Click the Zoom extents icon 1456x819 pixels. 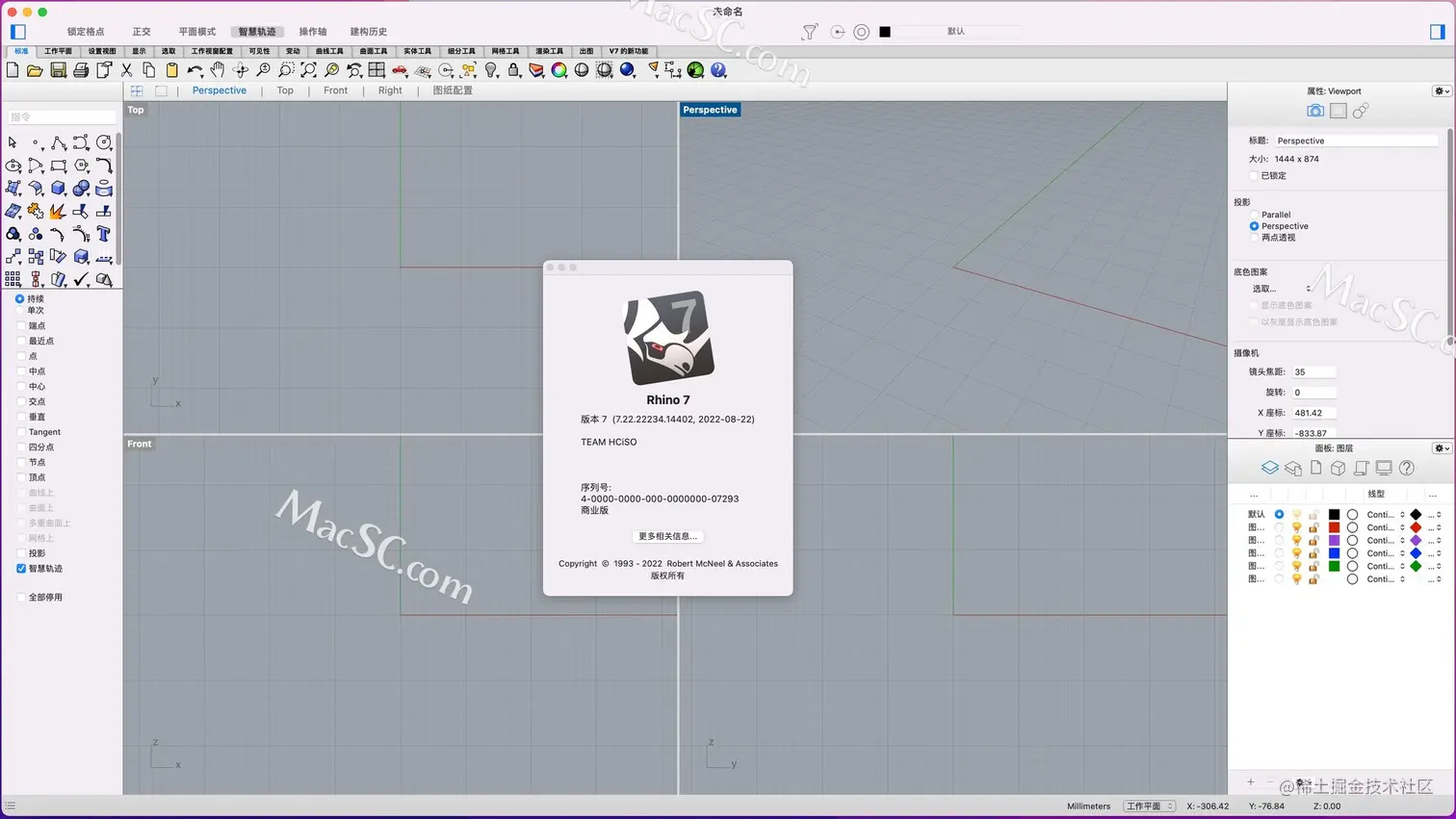click(308, 70)
